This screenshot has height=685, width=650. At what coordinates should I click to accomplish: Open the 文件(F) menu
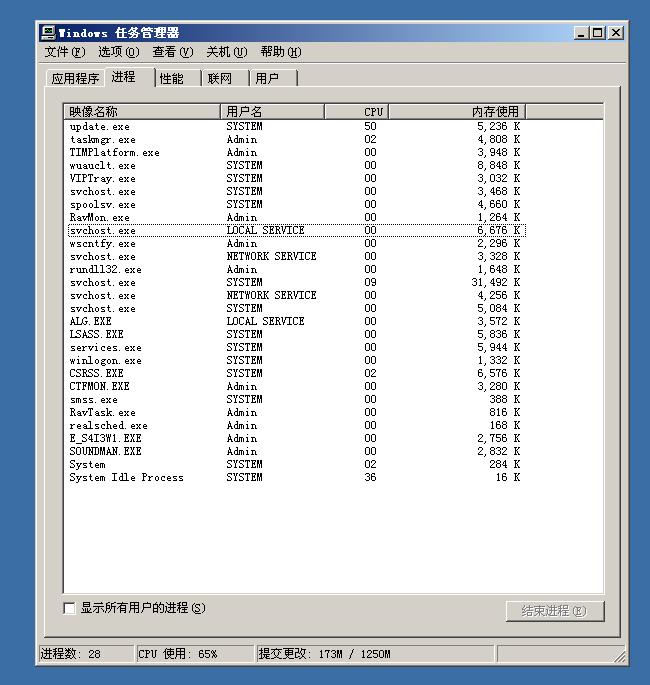click(x=65, y=52)
